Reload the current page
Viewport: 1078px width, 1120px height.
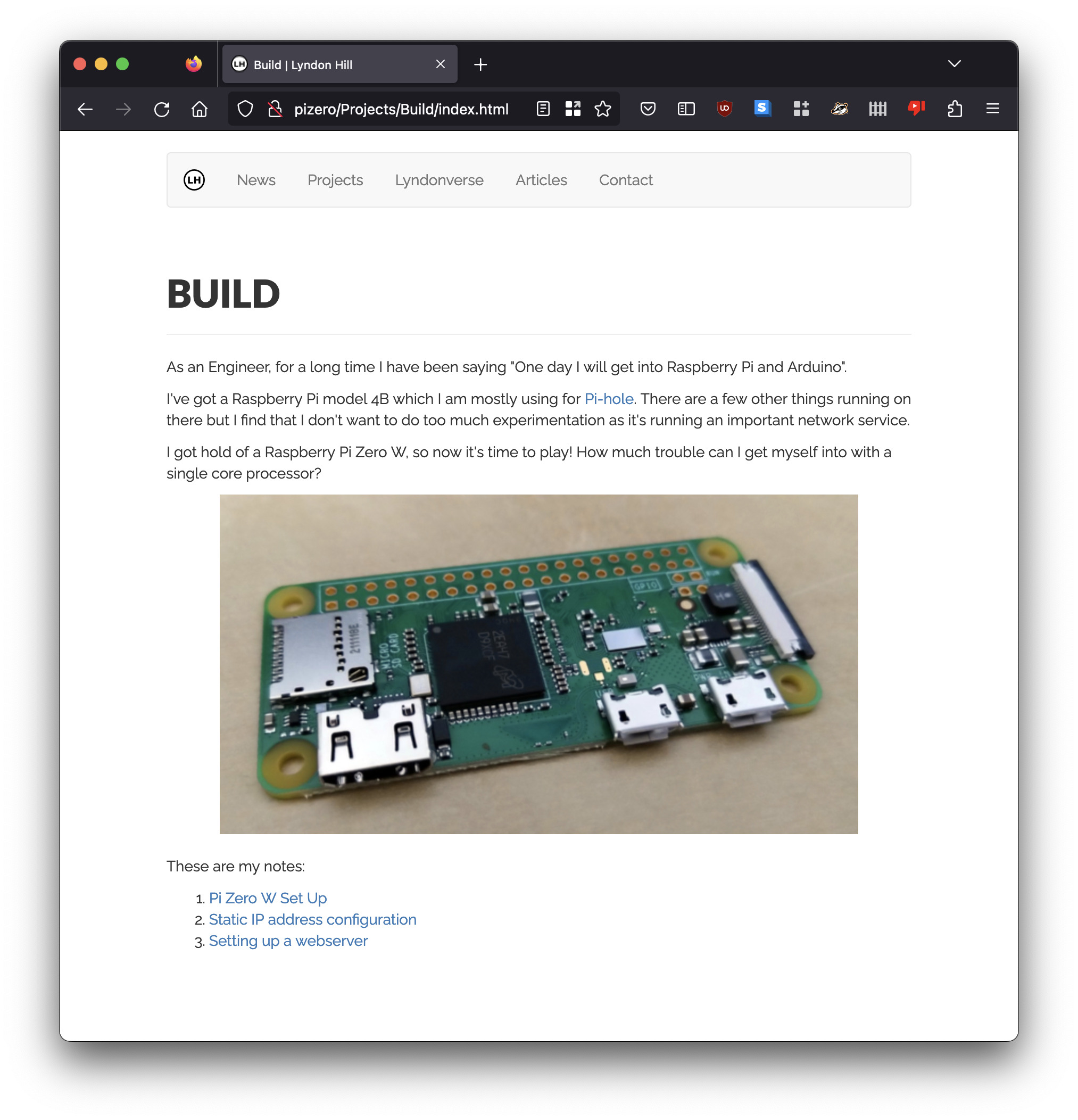click(x=162, y=109)
